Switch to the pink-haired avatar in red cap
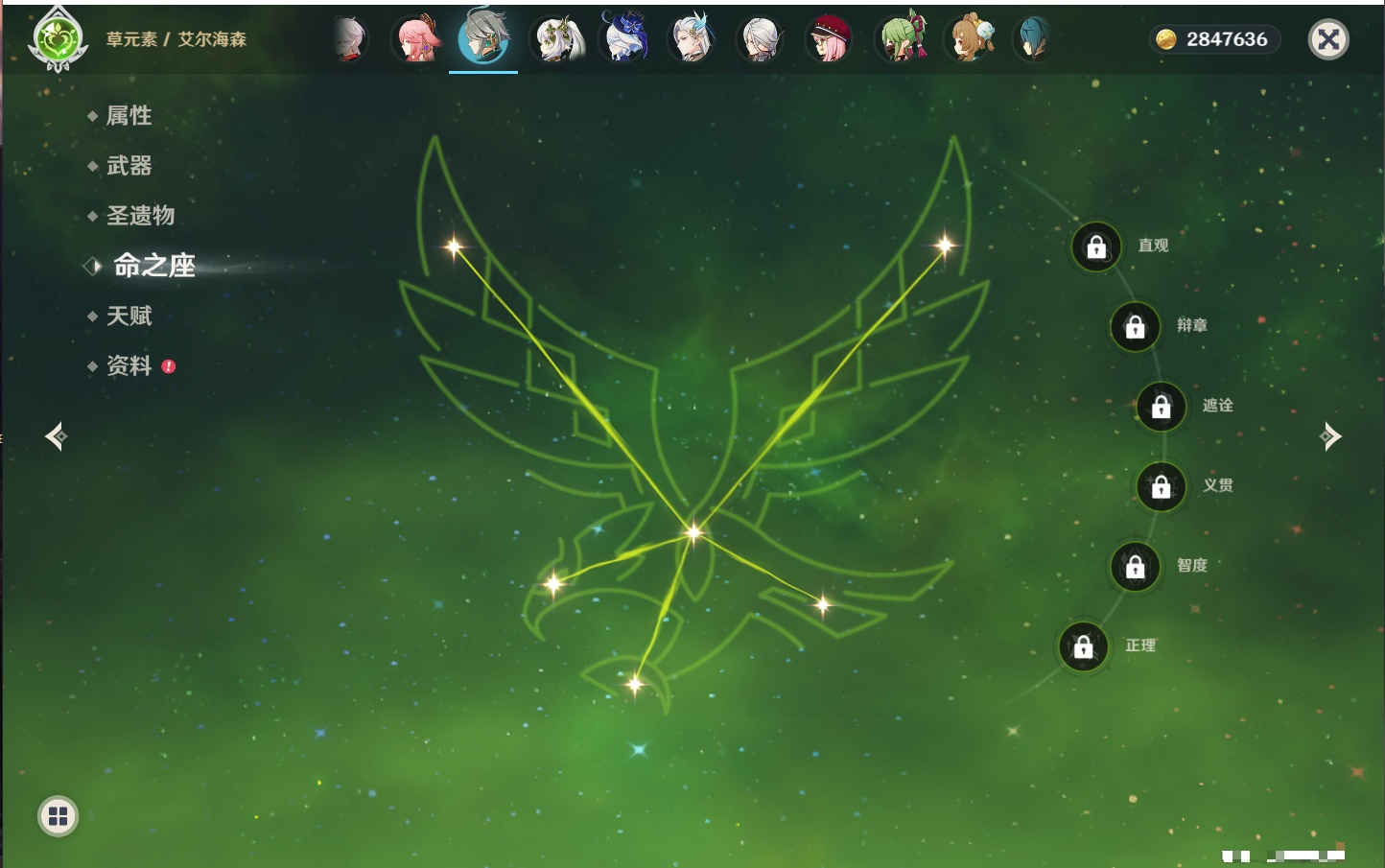The width and height of the screenshot is (1385, 868). pyautogui.click(x=829, y=39)
